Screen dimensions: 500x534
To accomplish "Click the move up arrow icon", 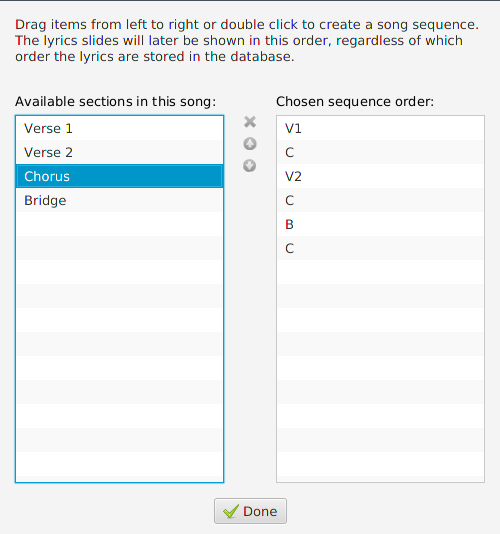I will tap(250, 144).
